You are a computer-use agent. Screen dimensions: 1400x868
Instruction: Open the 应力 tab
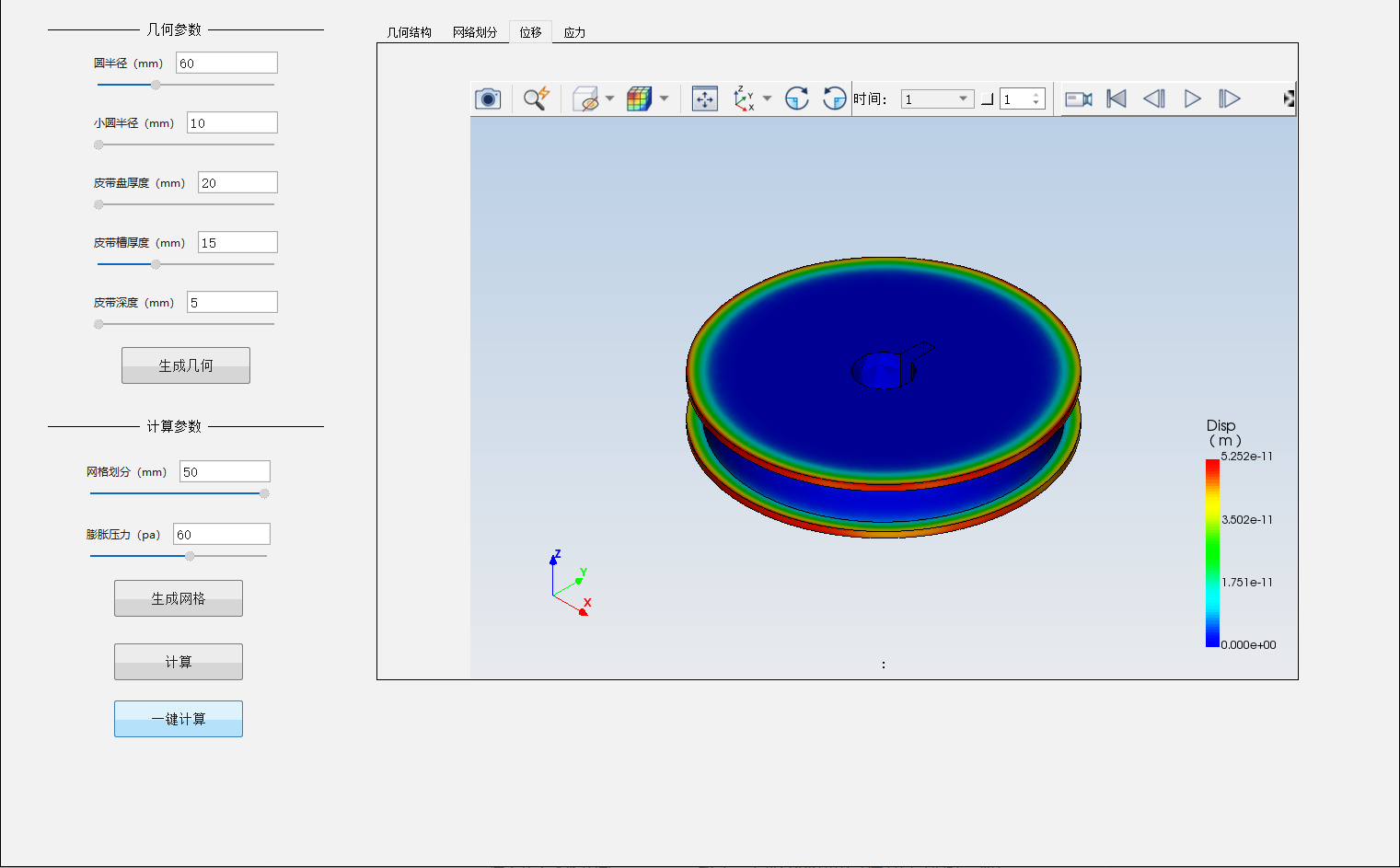coord(574,32)
